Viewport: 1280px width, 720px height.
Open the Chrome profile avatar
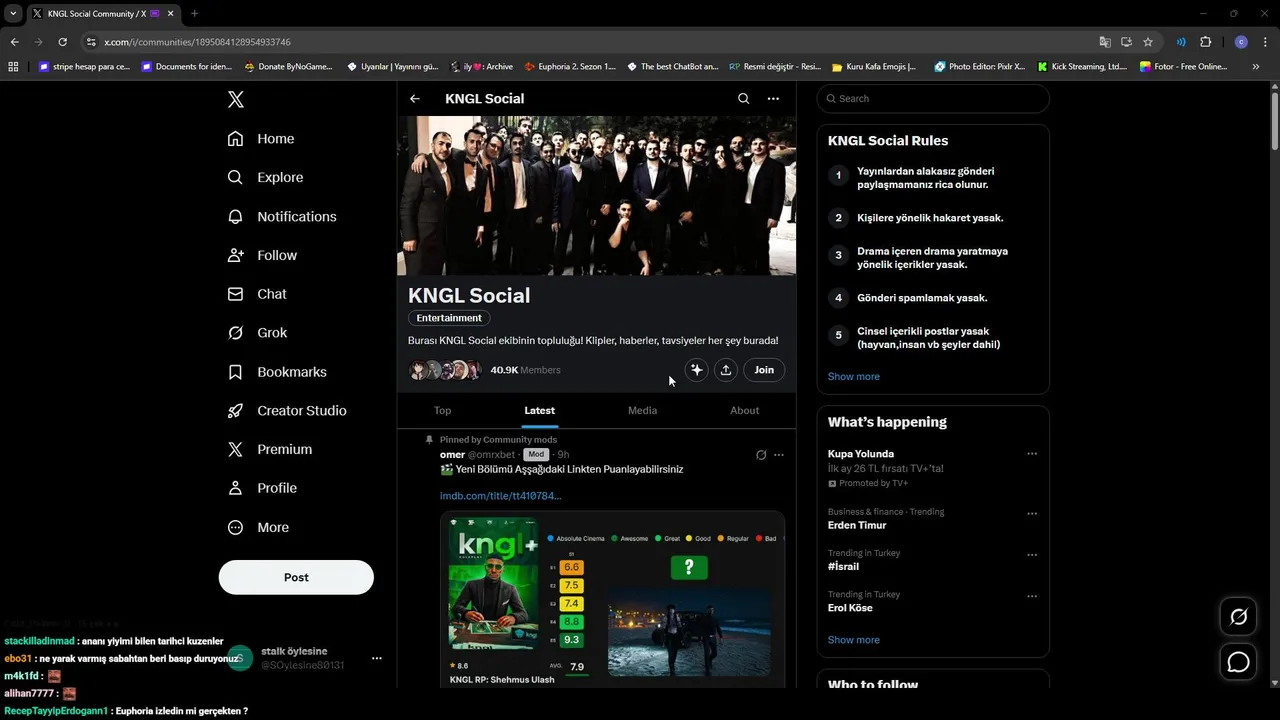(1241, 42)
